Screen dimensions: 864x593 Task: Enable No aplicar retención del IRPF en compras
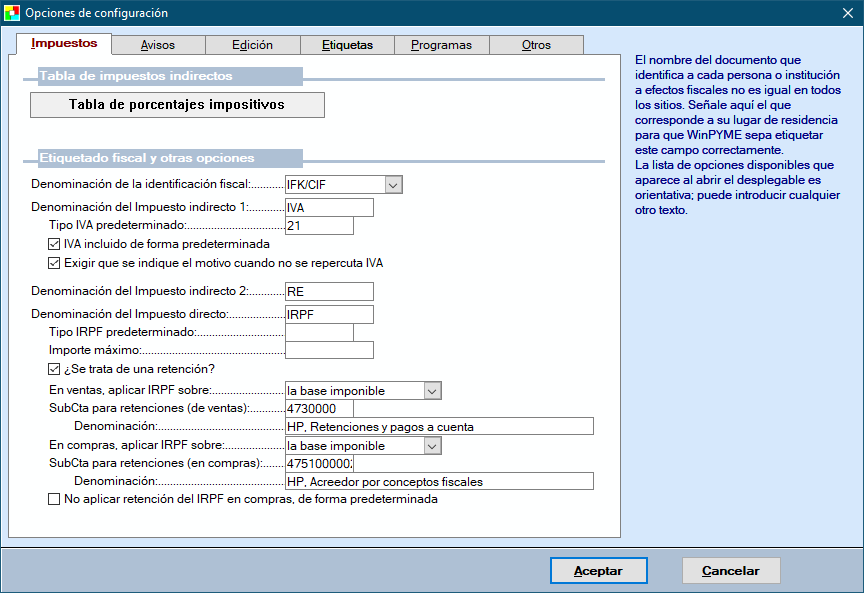pyautogui.click(x=54, y=499)
